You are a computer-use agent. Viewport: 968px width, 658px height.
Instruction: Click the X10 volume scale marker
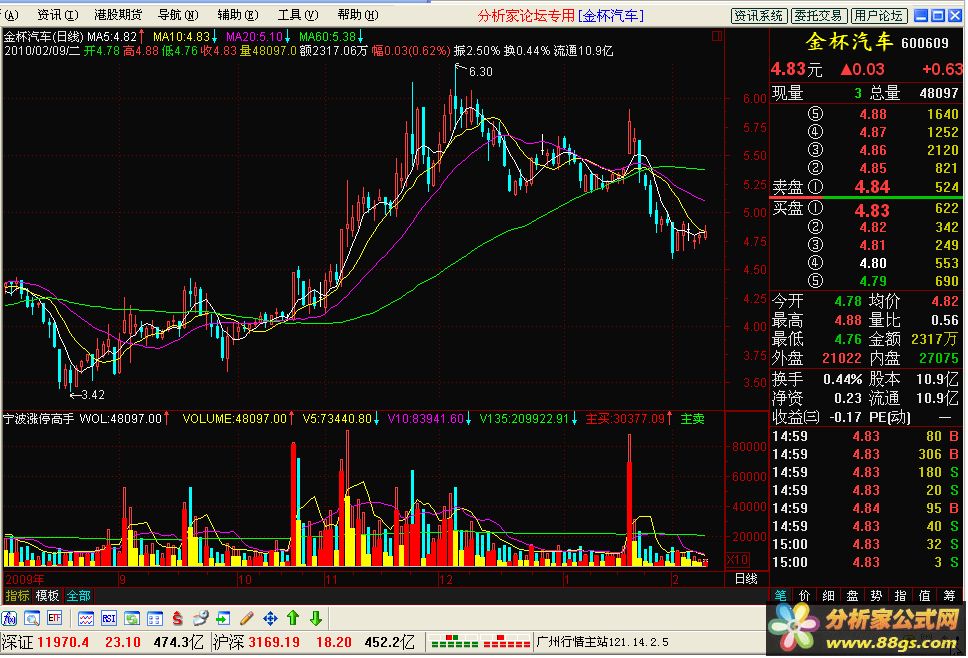click(737, 560)
